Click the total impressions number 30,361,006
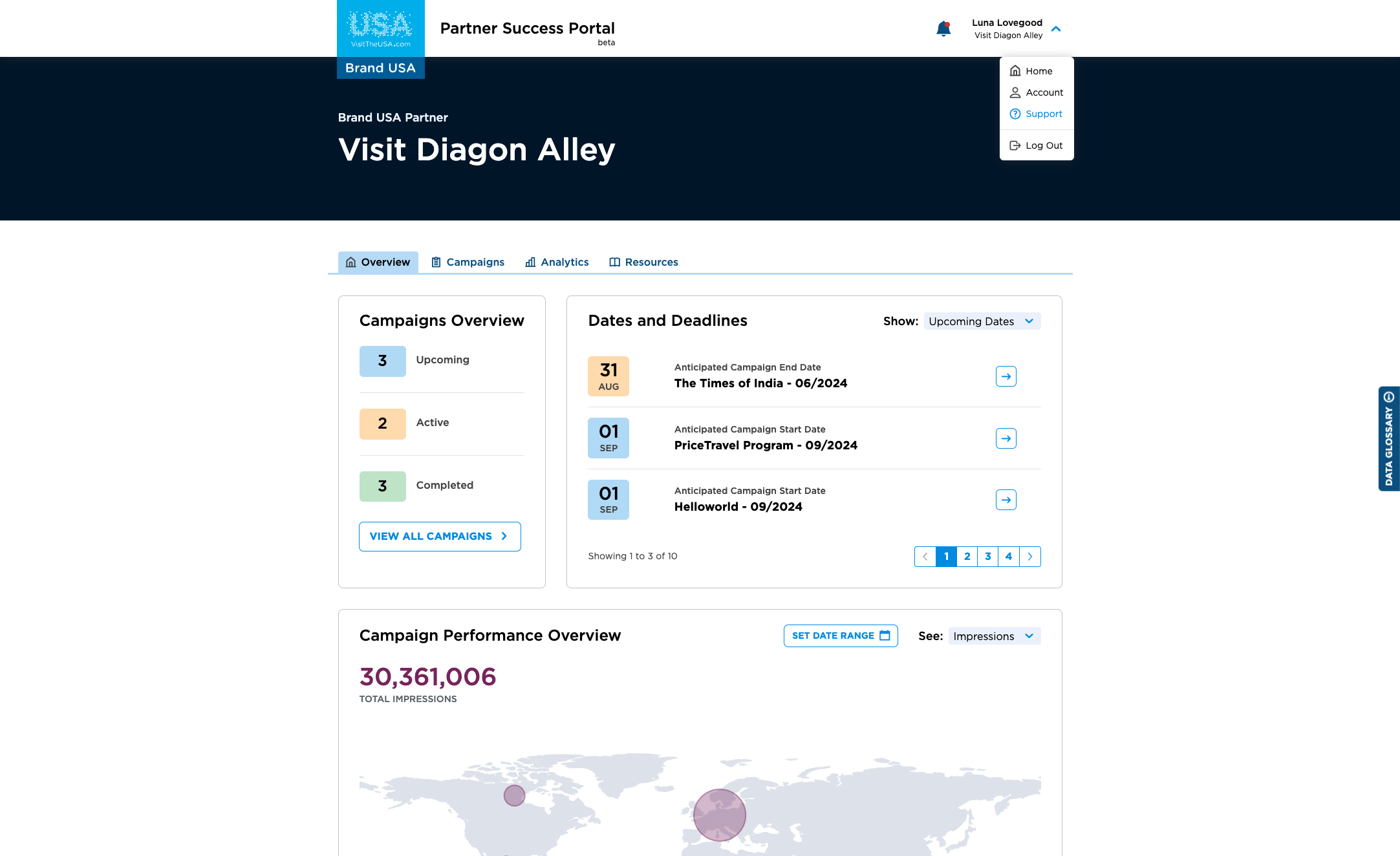Screen dimensions: 1400x856 click(427, 677)
